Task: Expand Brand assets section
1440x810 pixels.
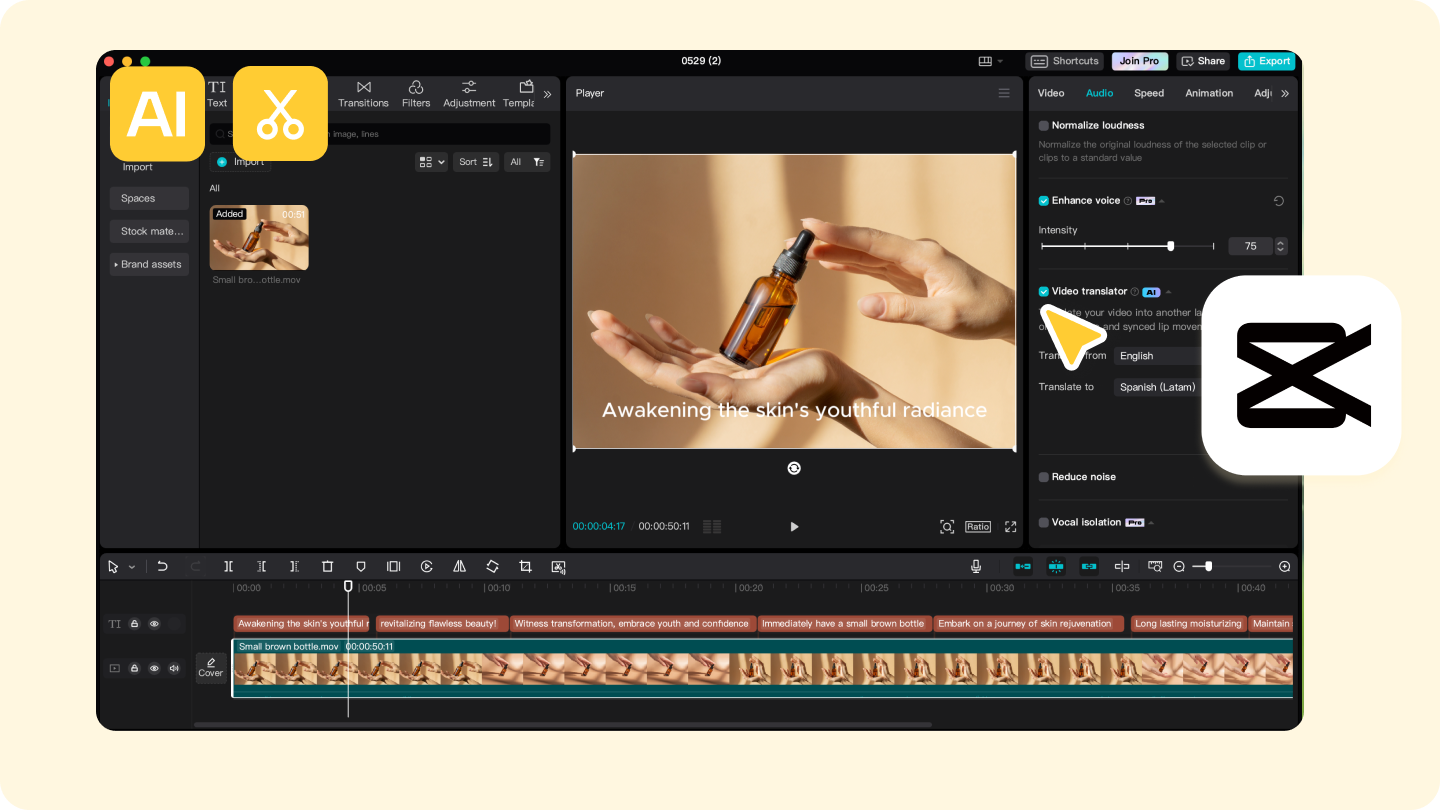Action: click(149, 264)
